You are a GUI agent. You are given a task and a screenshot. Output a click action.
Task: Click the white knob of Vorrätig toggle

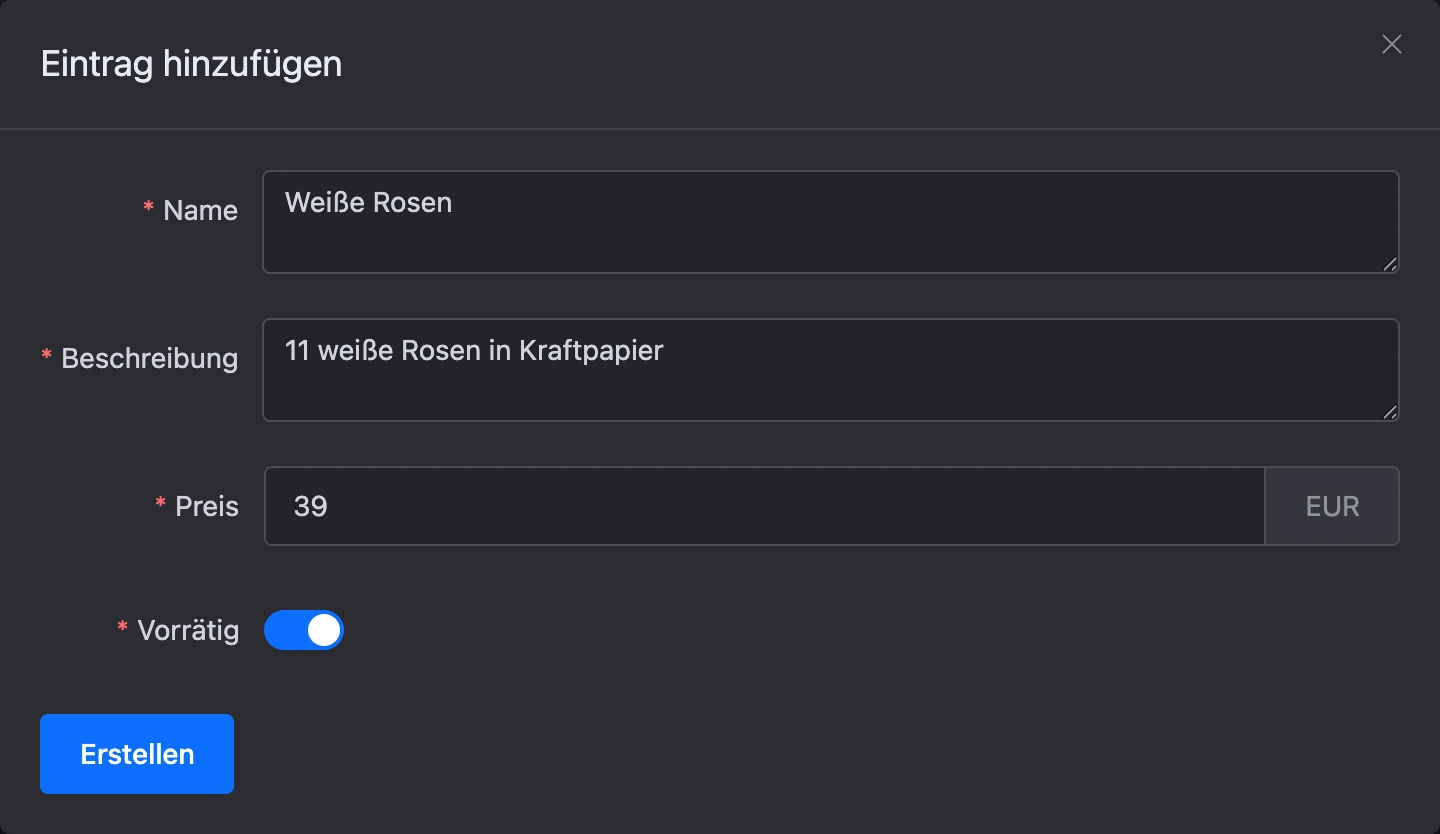point(323,630)
